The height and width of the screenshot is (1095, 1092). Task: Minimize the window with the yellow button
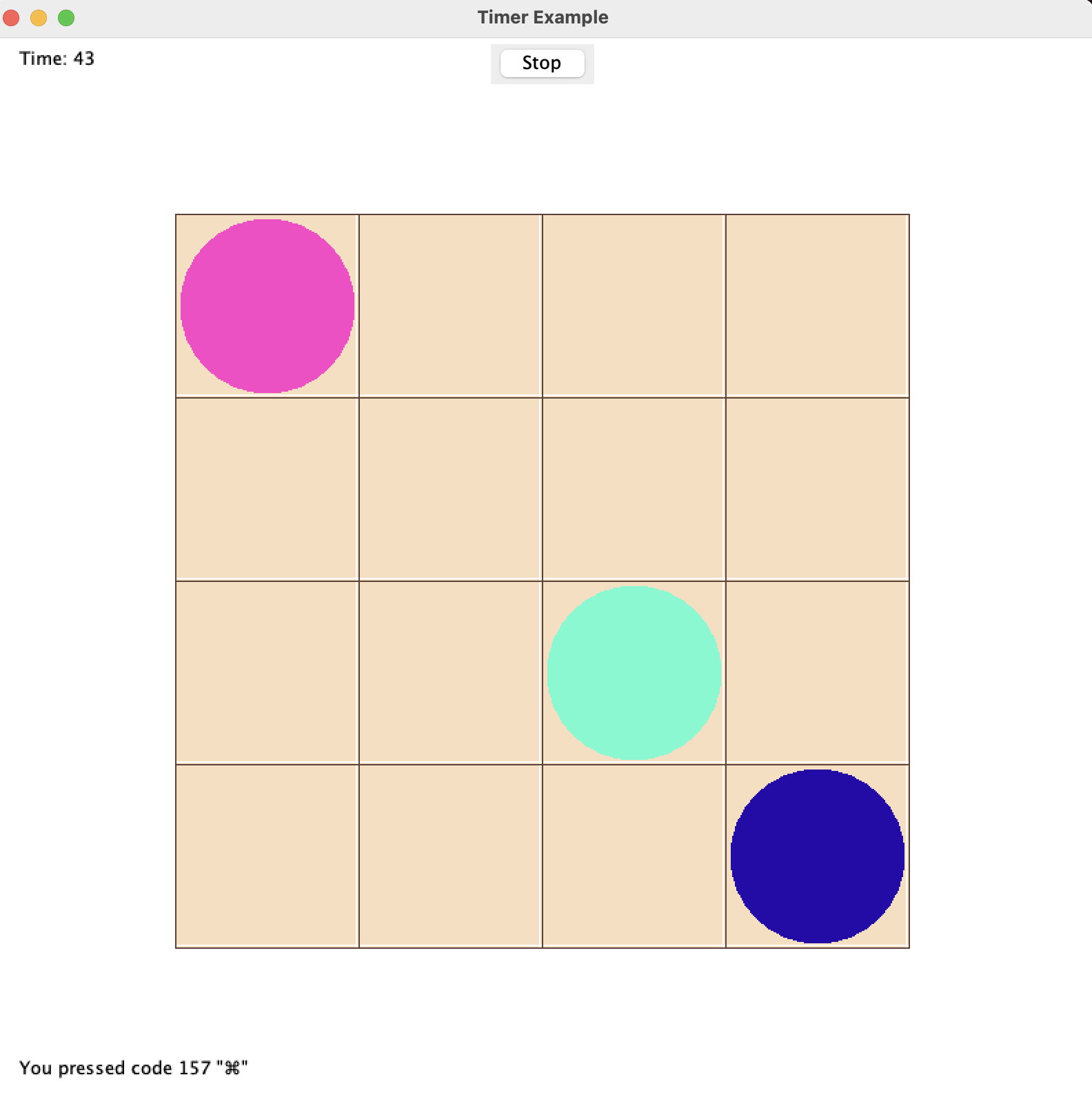[x=39, y=18]
